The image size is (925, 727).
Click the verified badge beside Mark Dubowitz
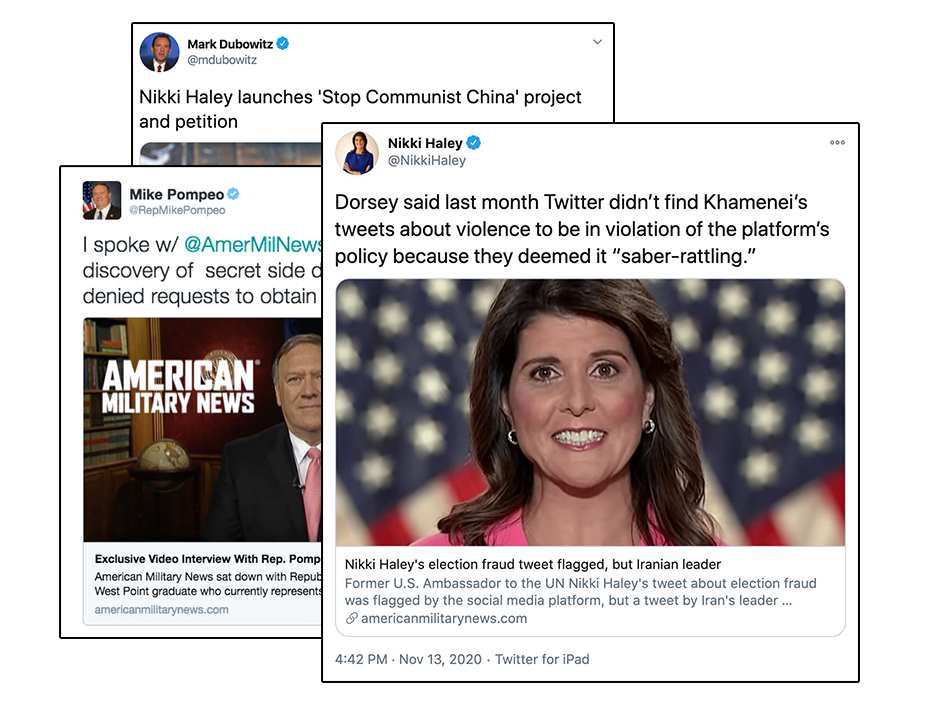tap(283, 44)
